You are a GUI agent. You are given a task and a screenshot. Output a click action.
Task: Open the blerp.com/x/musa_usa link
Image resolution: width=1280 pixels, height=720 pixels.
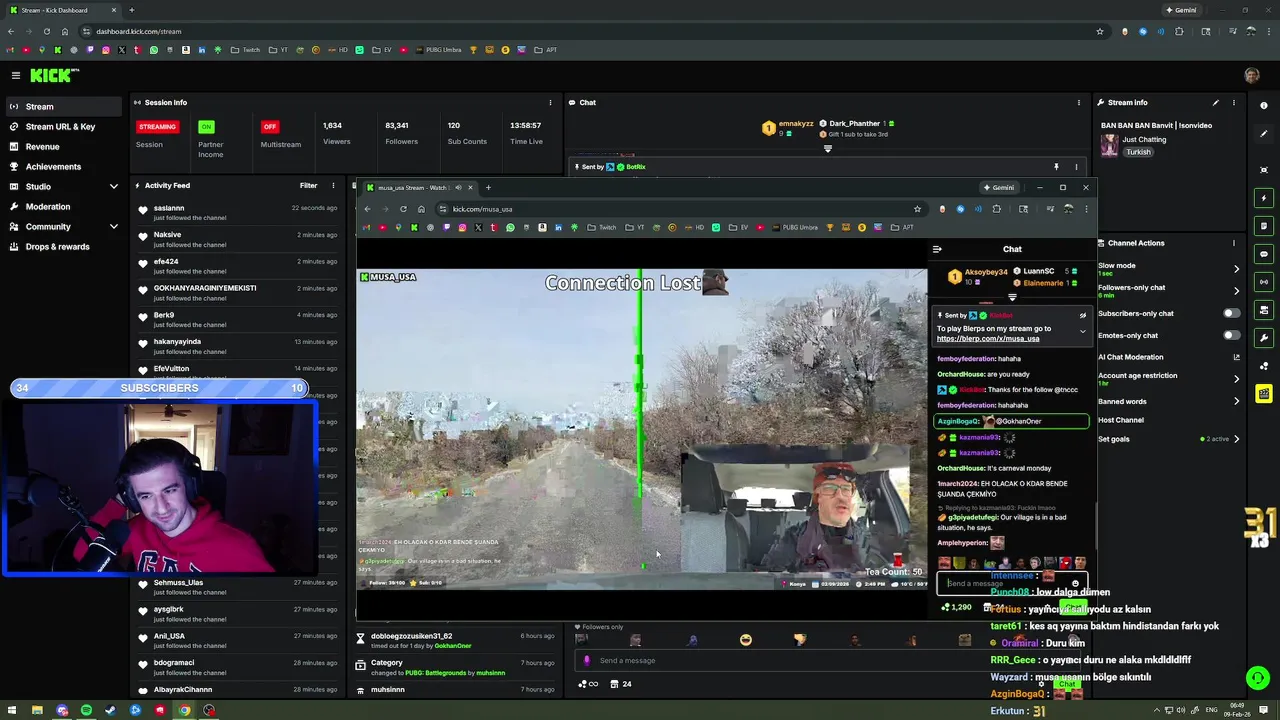point(988,338)
